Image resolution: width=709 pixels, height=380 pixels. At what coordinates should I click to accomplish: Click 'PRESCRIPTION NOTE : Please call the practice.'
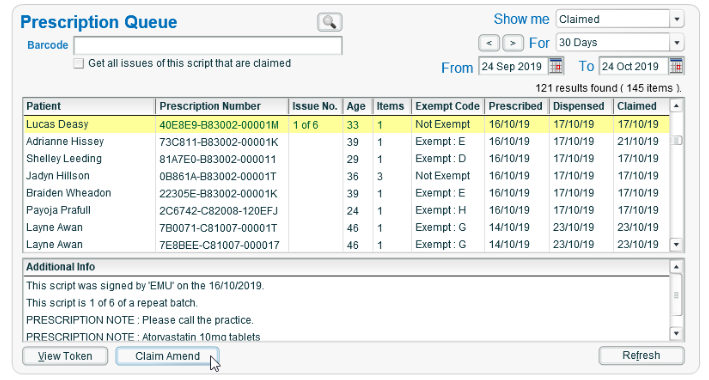pos(140,320)
